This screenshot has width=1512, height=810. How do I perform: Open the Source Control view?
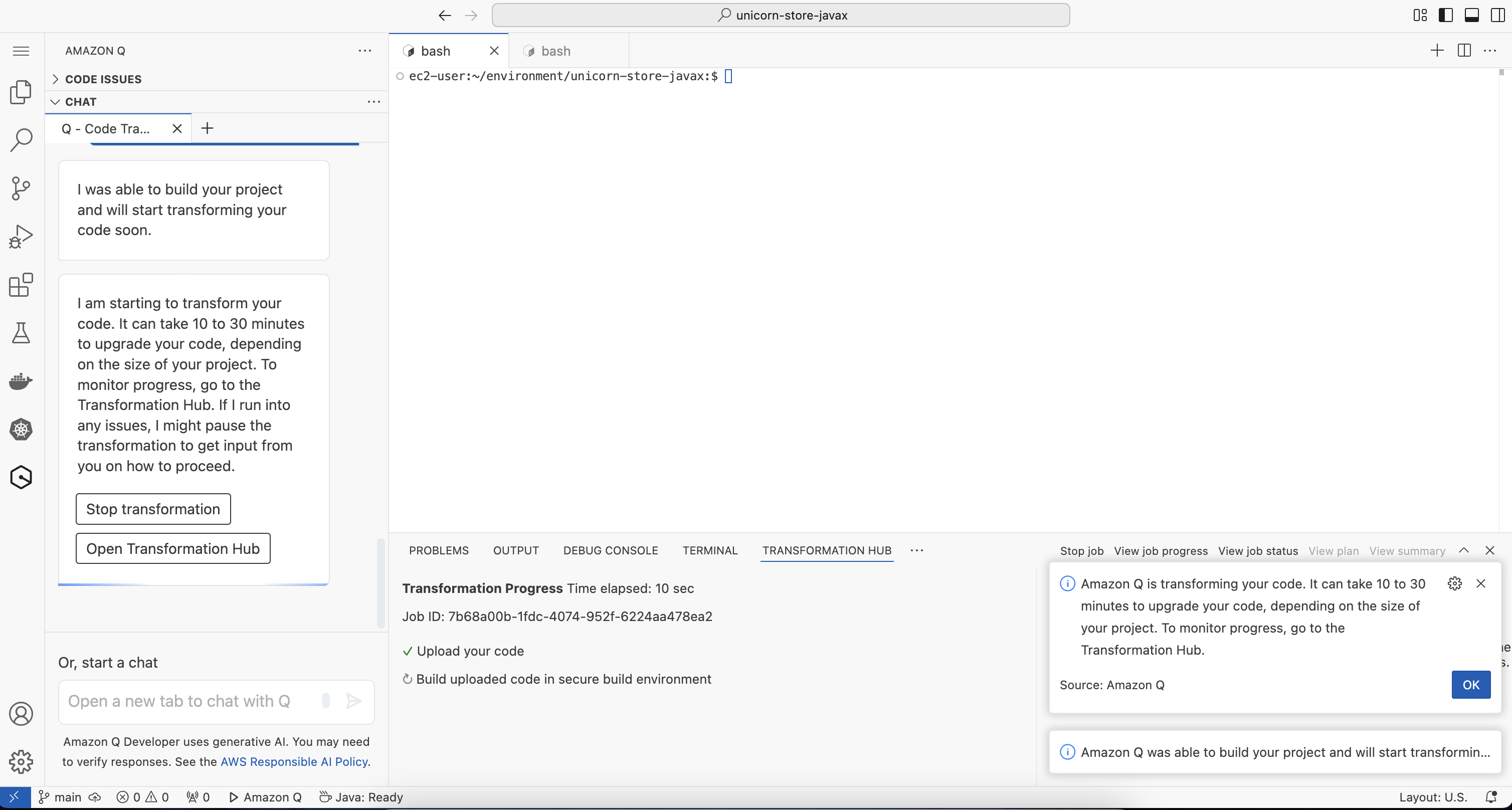pos(21,188)
